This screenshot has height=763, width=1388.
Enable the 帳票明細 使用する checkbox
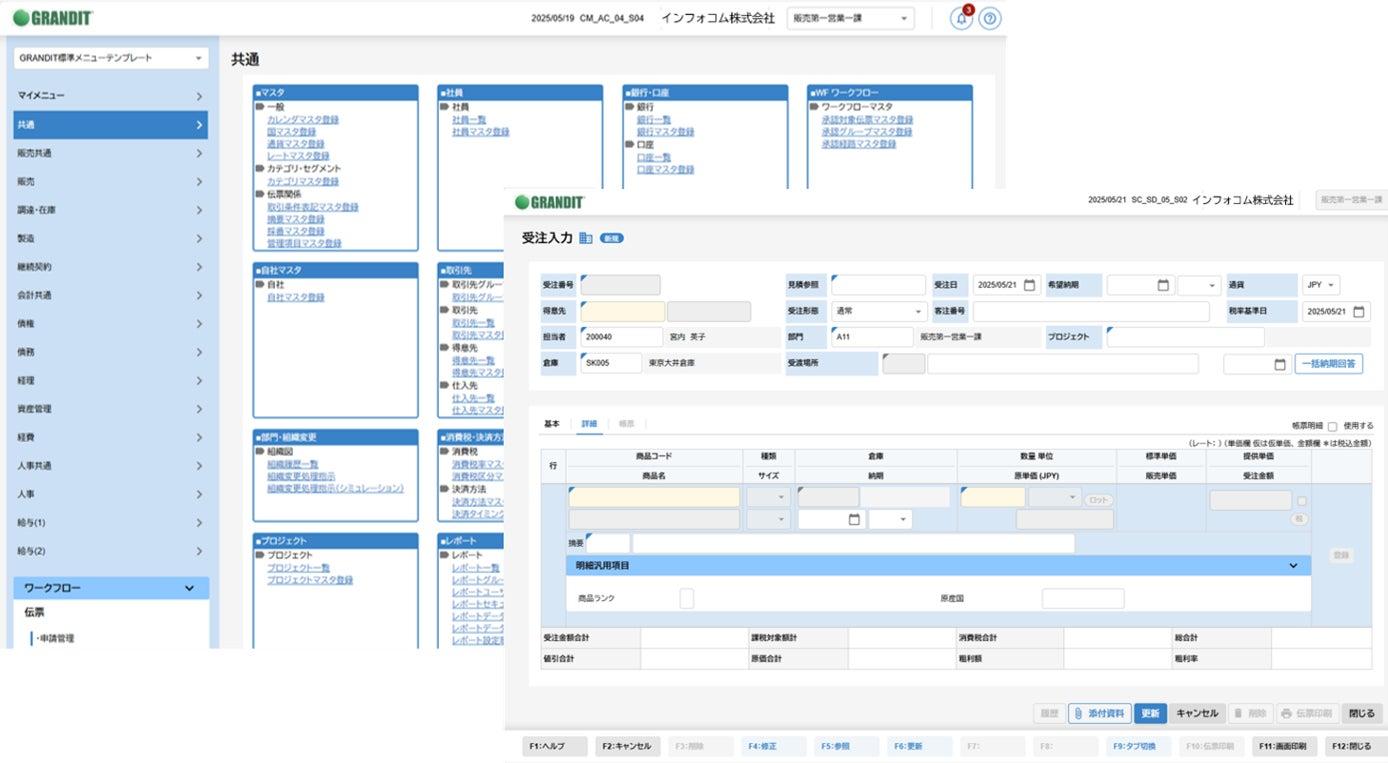tap(1331, 426)
